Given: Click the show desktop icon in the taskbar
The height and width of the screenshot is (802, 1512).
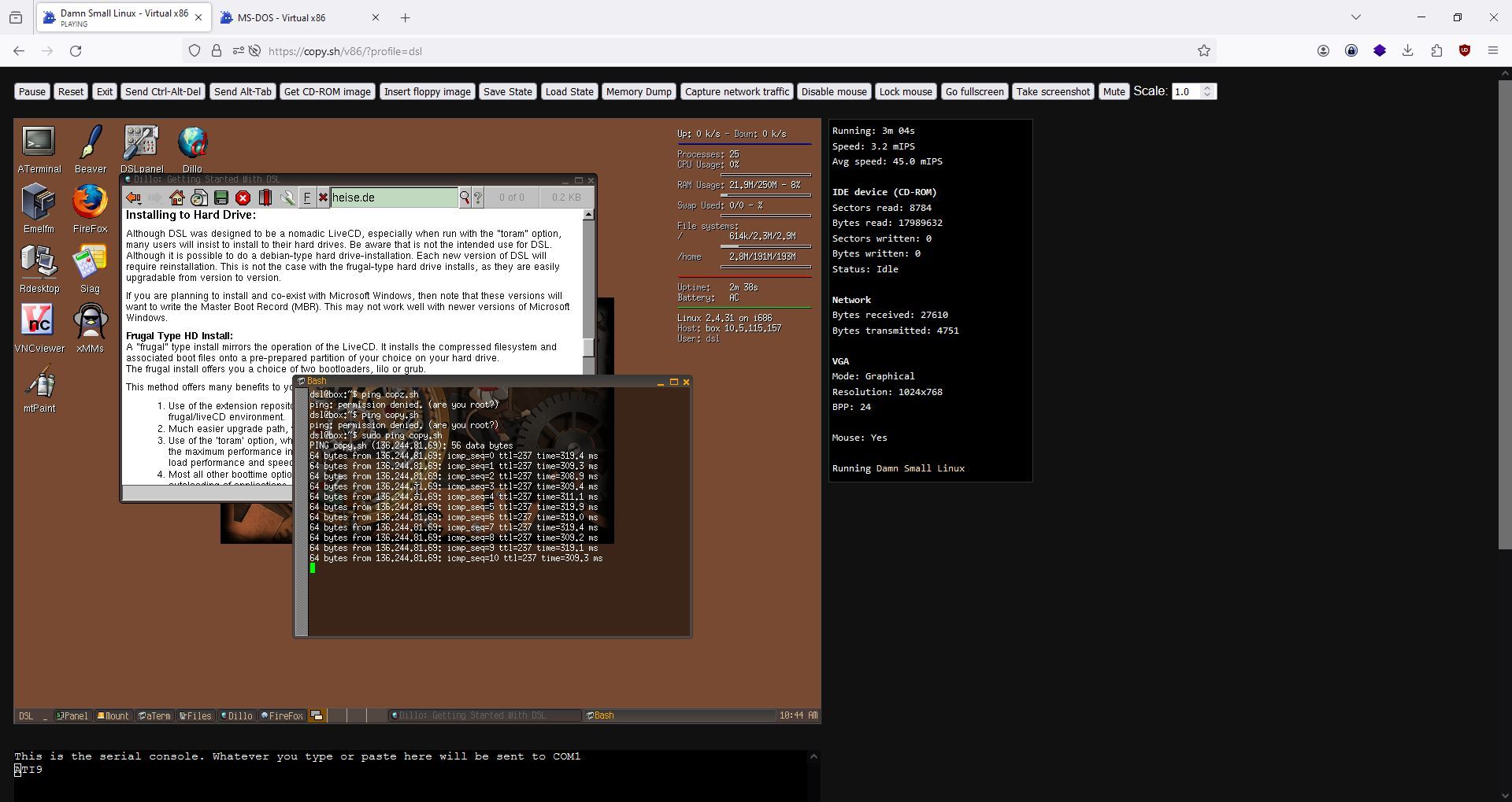Looking at the screenshot, I should point(317,716).
